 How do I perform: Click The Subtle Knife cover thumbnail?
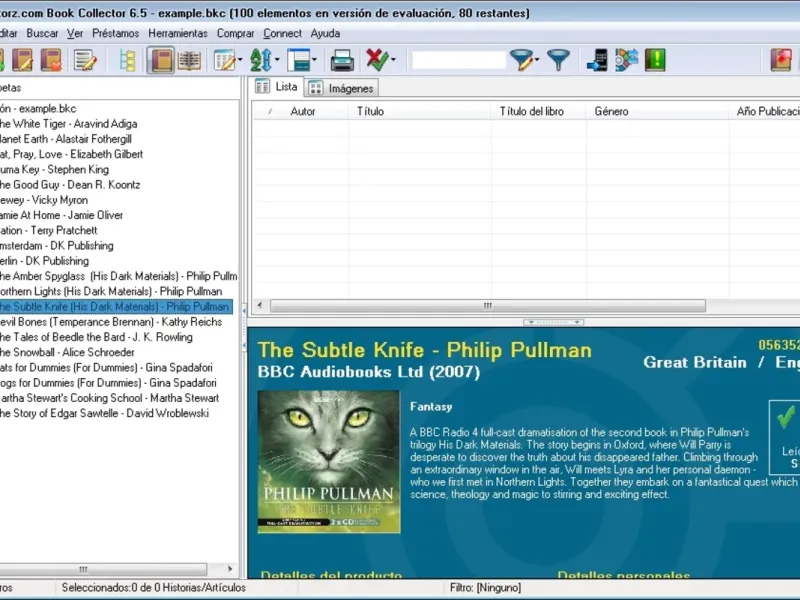click(329, 462)
